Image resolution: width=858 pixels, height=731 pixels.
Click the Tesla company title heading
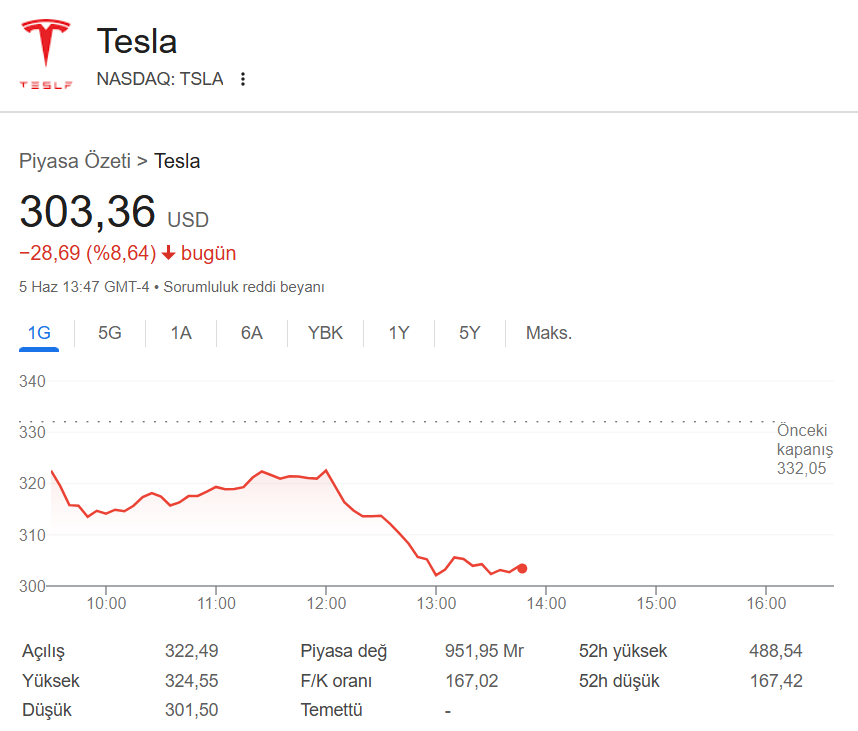point(137,42)
